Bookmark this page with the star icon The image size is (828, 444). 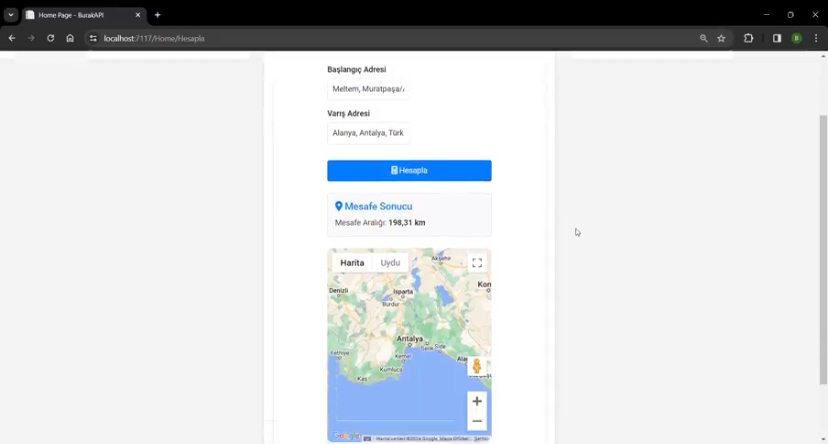pos(721,38)
